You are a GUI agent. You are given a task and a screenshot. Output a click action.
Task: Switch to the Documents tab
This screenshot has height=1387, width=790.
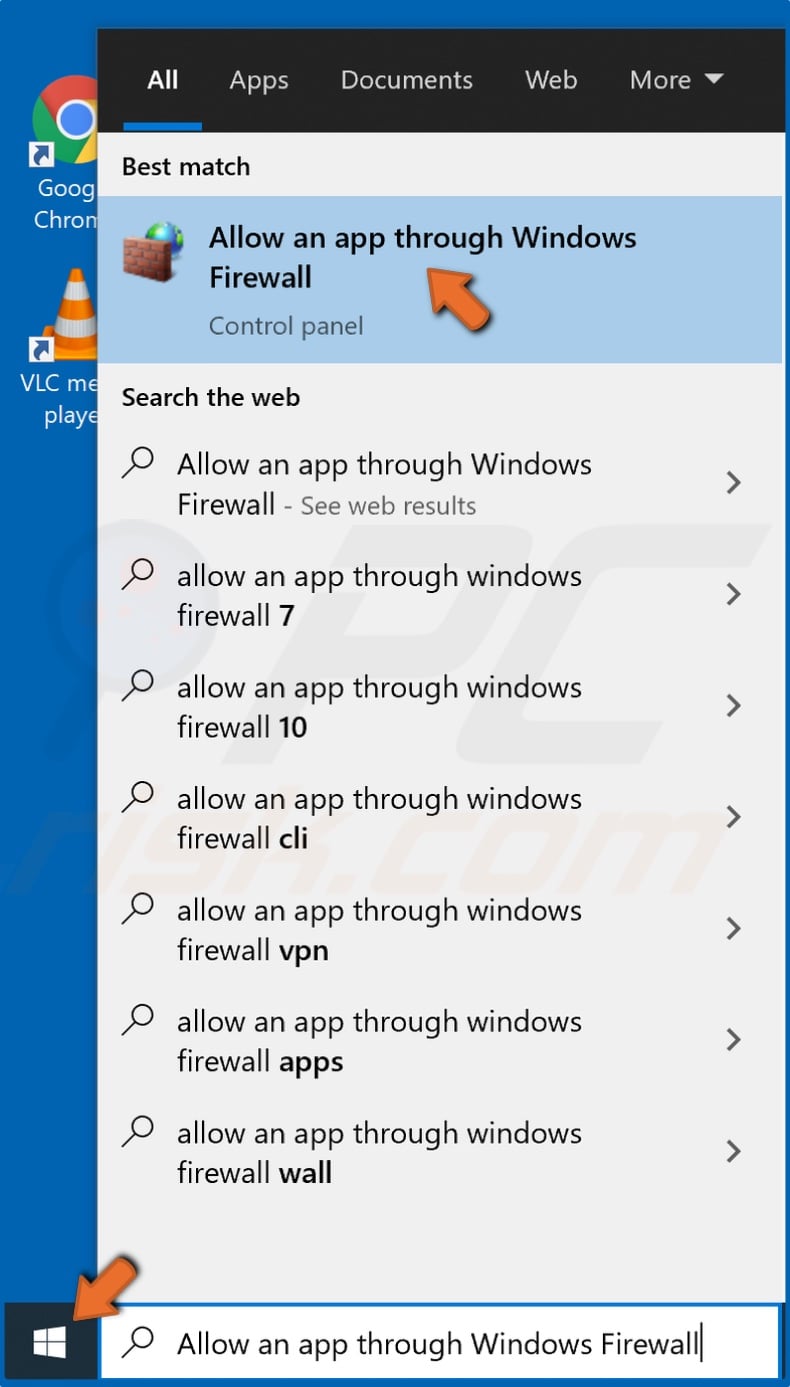pyautogui.click(x=406, y=80)
